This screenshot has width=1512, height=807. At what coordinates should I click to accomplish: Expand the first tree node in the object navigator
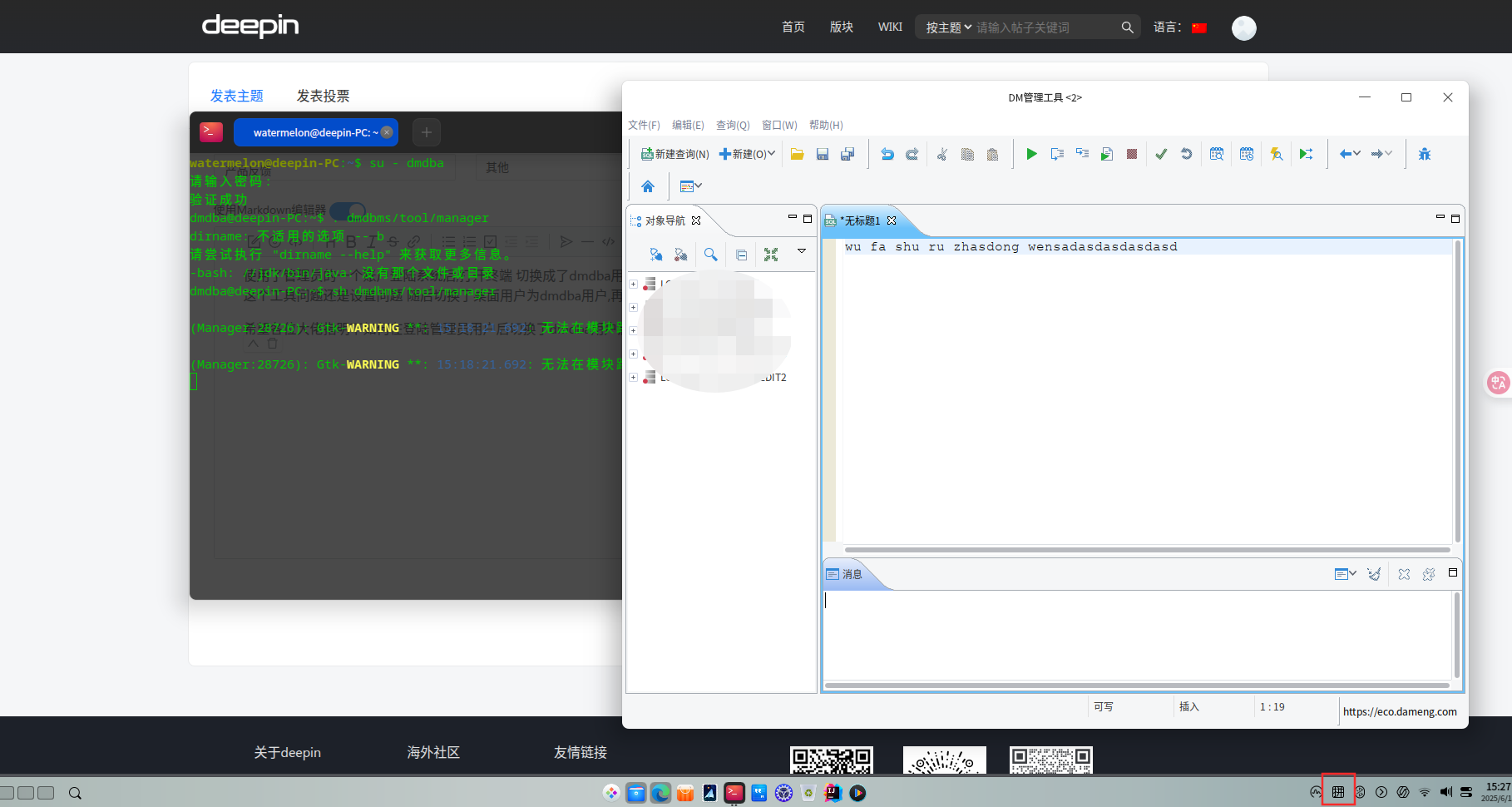(634, 285)
